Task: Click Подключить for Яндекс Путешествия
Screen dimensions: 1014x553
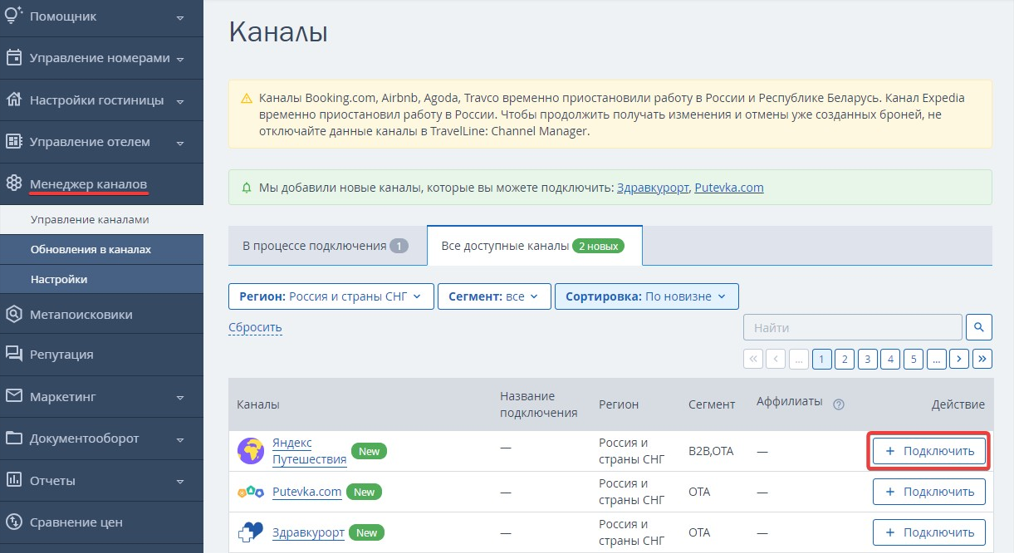Action: 929,451
